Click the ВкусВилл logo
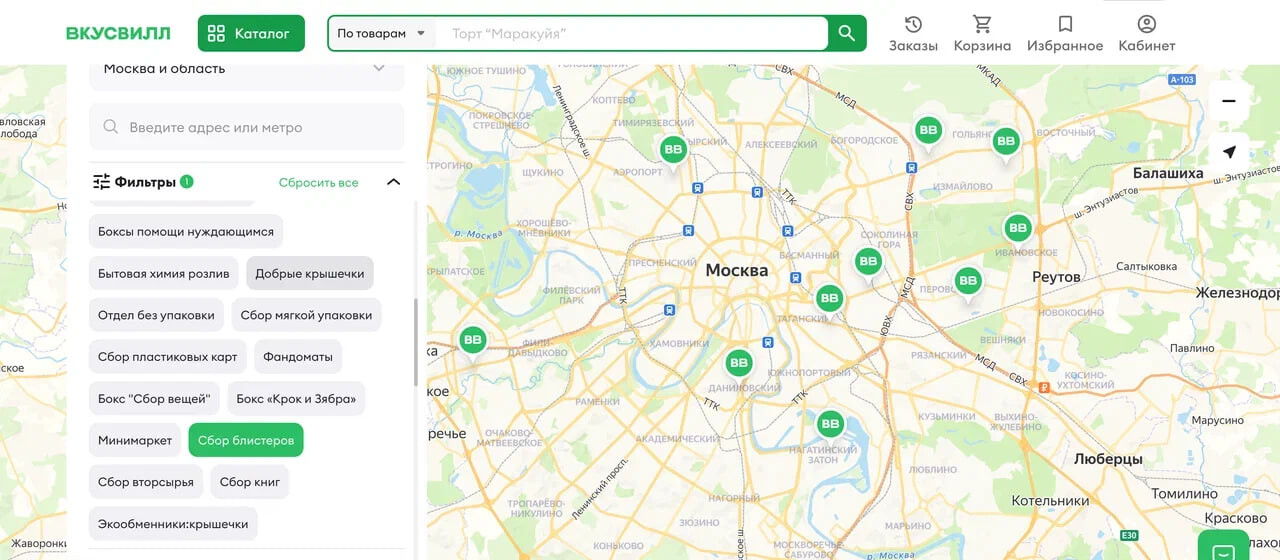Screen dimensions: 1280x560 pos(118,33)
